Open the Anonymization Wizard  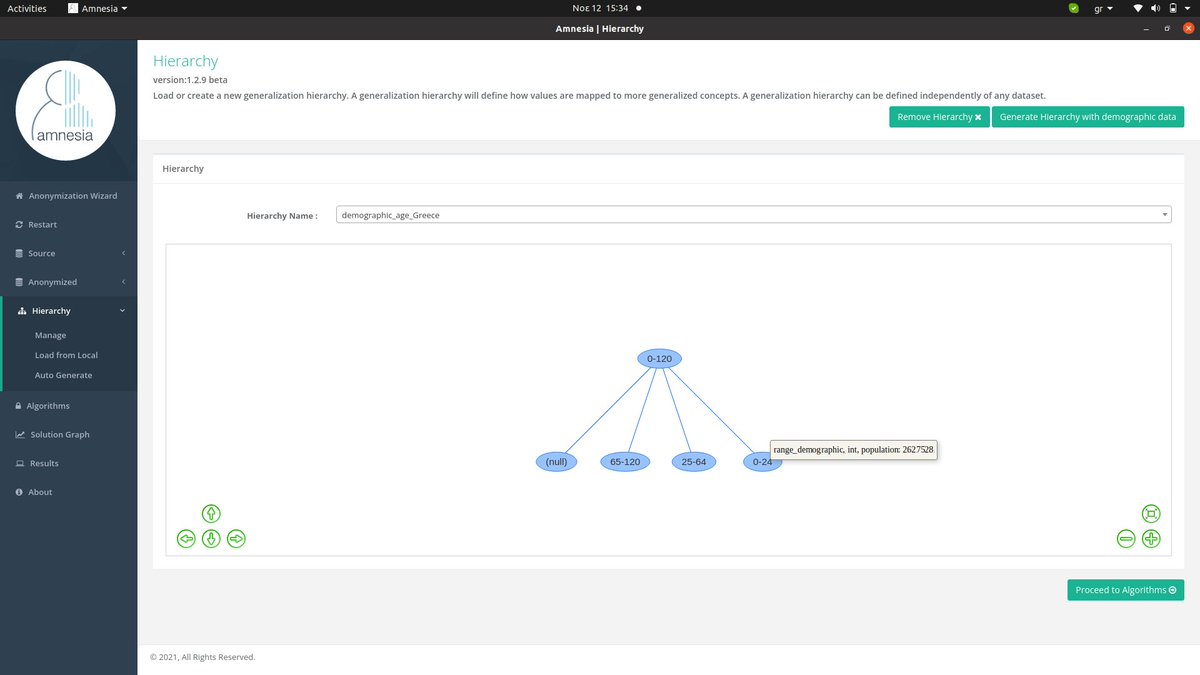point(68,196)
